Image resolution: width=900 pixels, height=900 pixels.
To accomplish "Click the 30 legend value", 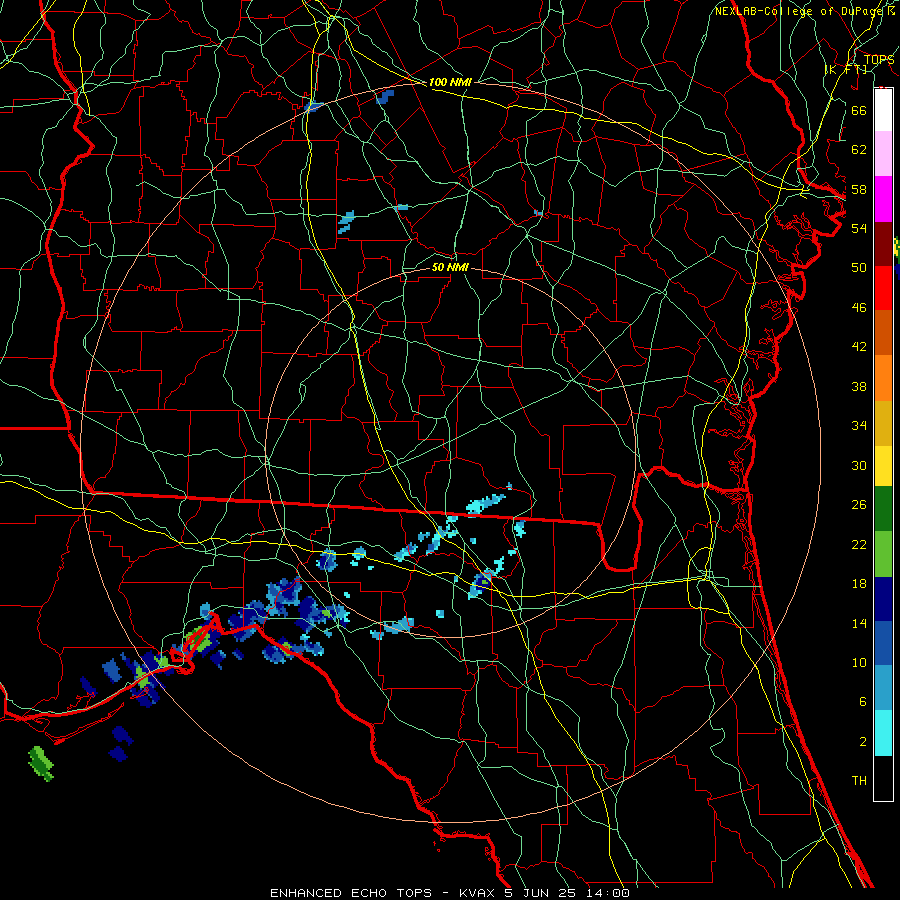I will click(859, 465).
